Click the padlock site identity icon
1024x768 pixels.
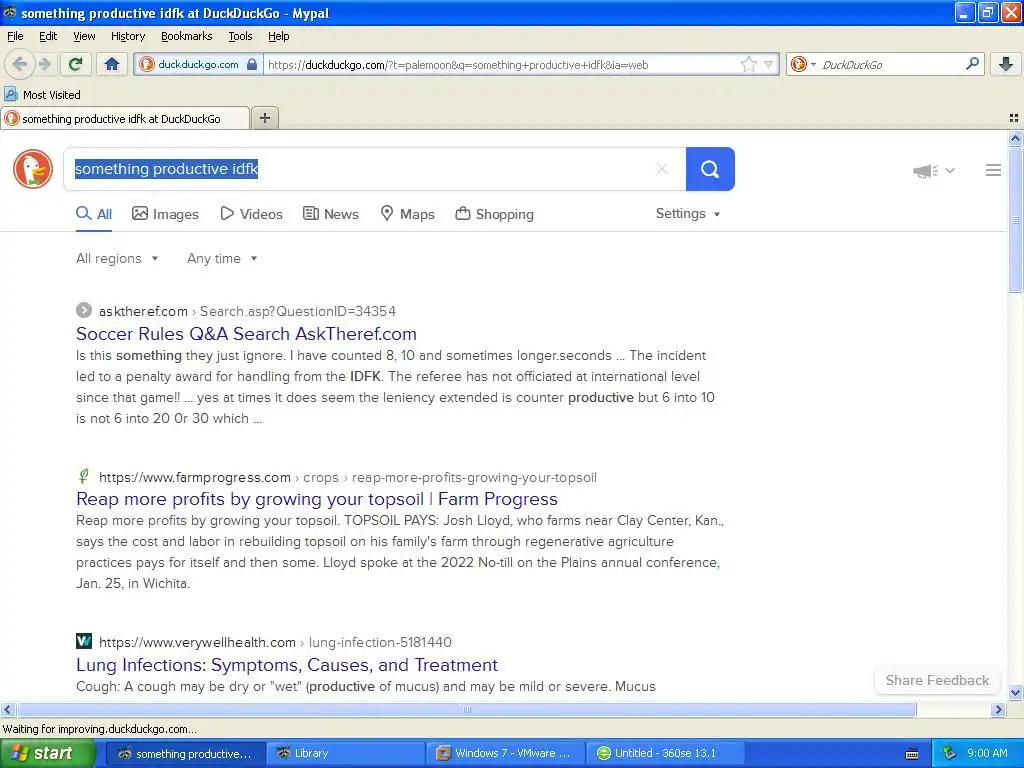pyautogui.click(x=252, y=64)
